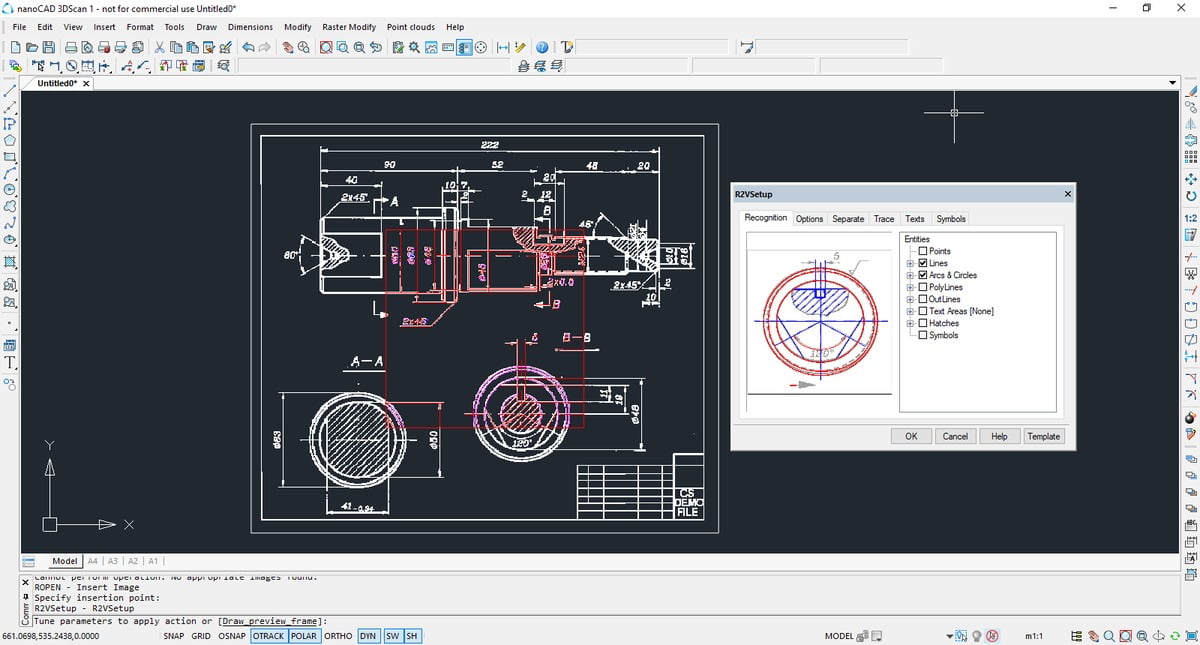Image resolution: width=1200 pixels, height=645 pixels.
Task: Open the Raster Modify menu
Action: click(349, 27)
